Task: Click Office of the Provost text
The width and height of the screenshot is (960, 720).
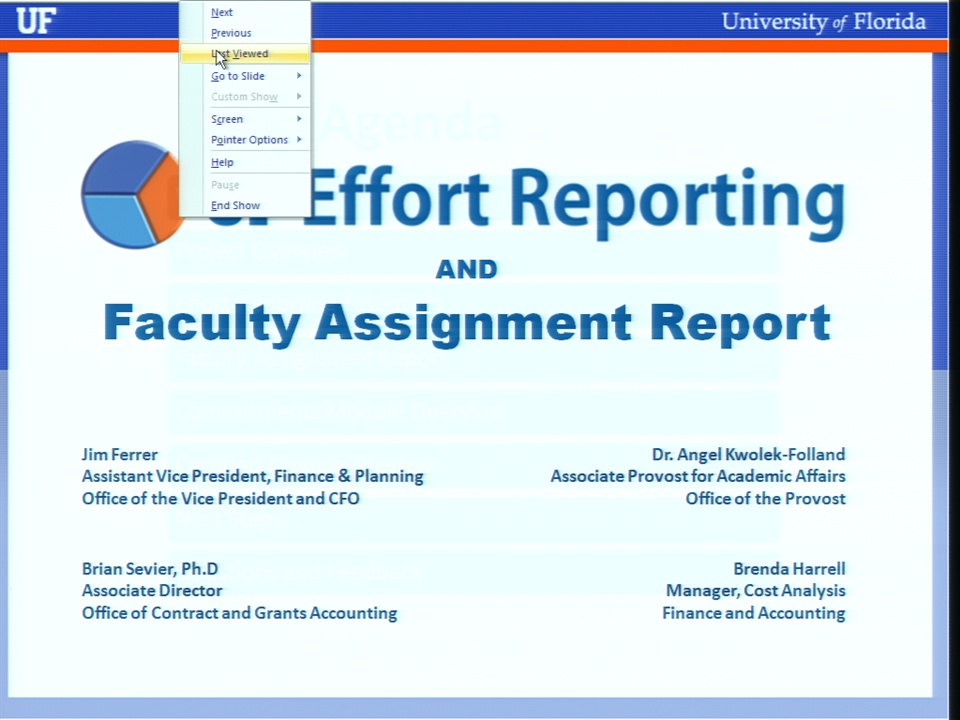Action: [x=765, y=499]
